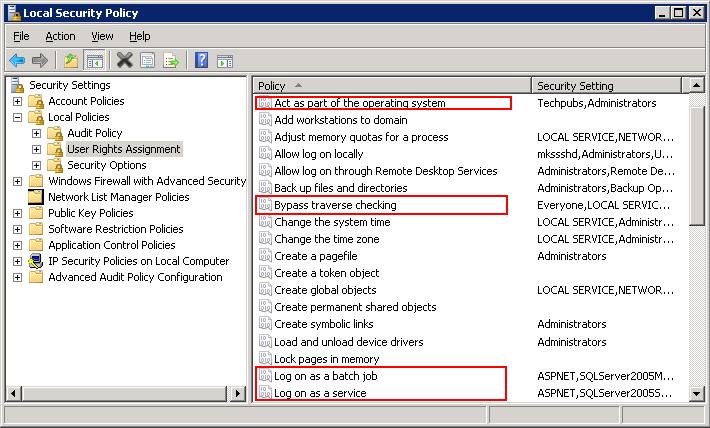710x428 pixels.
Task: Click the Back arrow toolbar icon
Action: (17, 60)
